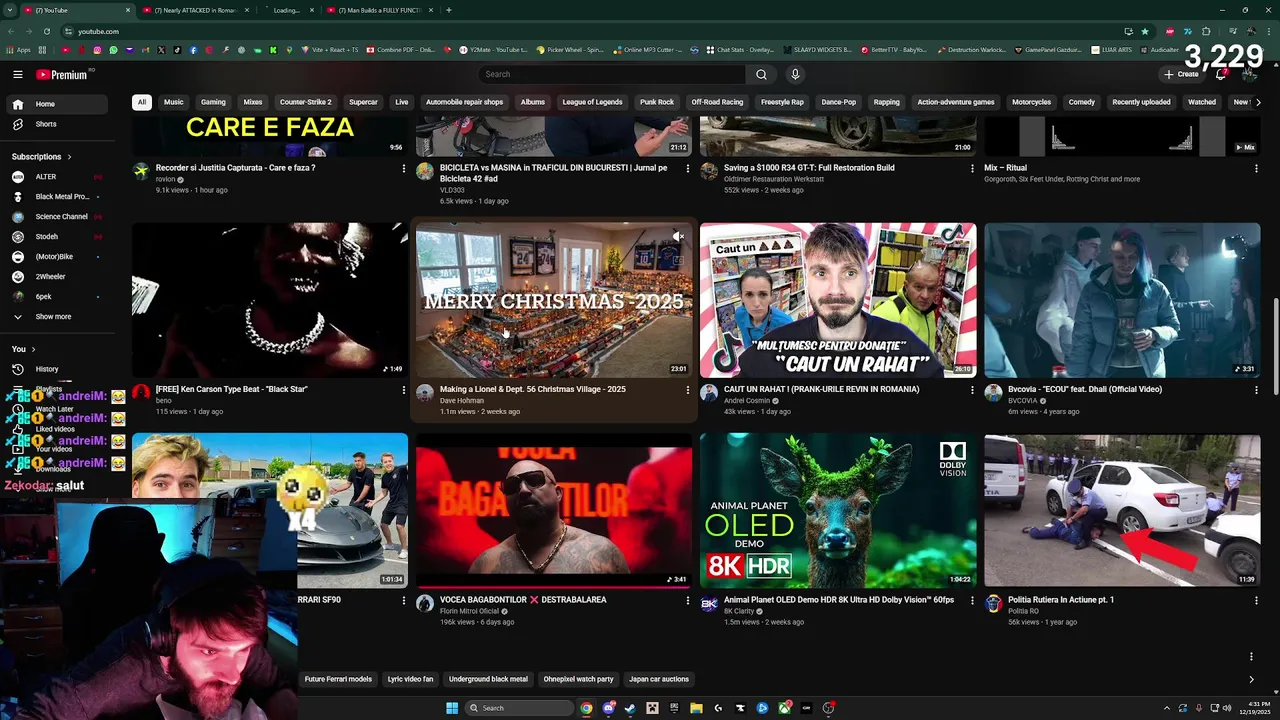This screenshot has width=1280, height=720.
Task: Open a new browser tab
Action: point(449,10)
